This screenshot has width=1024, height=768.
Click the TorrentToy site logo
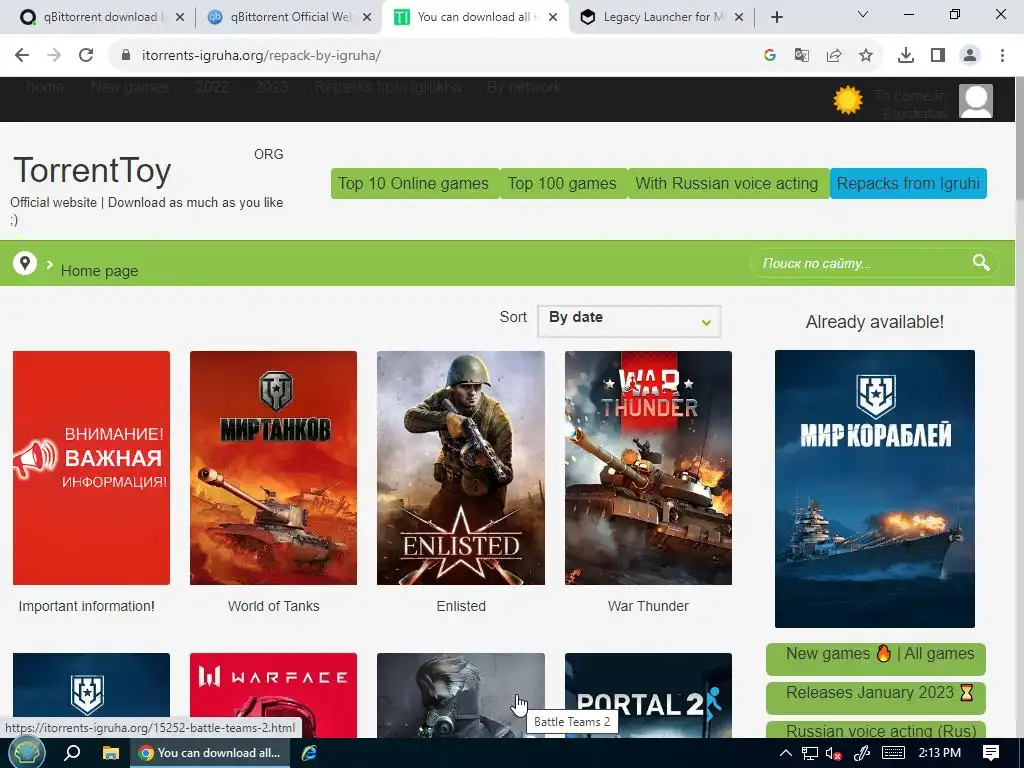click(92, 170)
